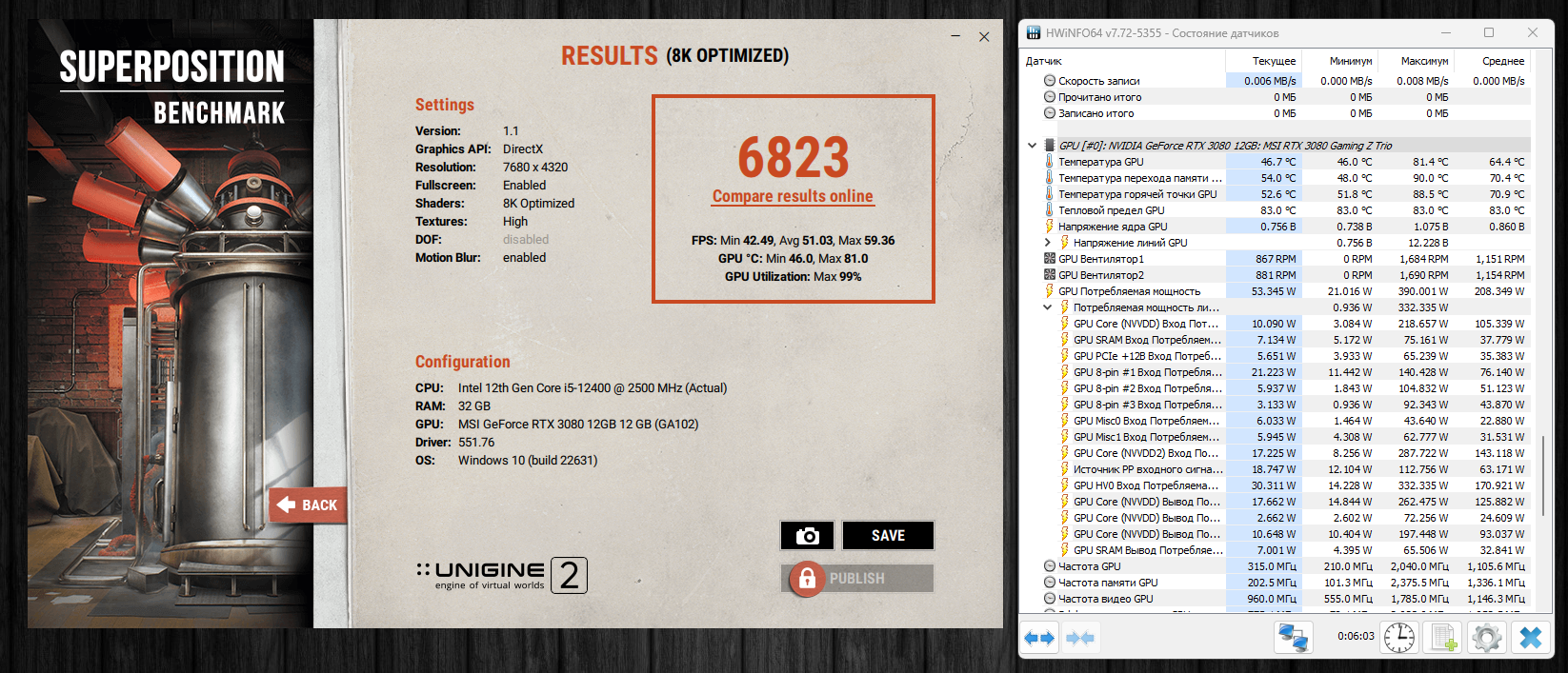Click the PUBLISH button
Screen dimensions: 1568x673
coord(857,578)
